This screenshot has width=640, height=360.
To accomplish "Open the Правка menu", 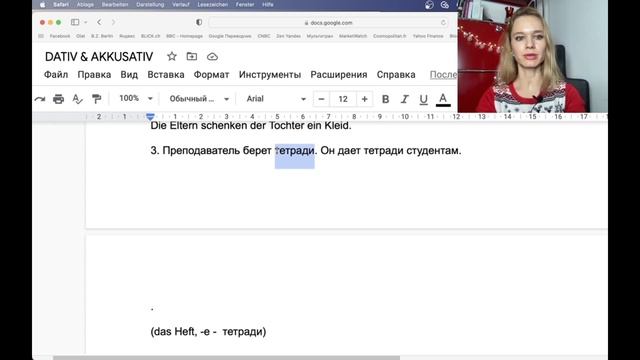I will click(94, 75).
